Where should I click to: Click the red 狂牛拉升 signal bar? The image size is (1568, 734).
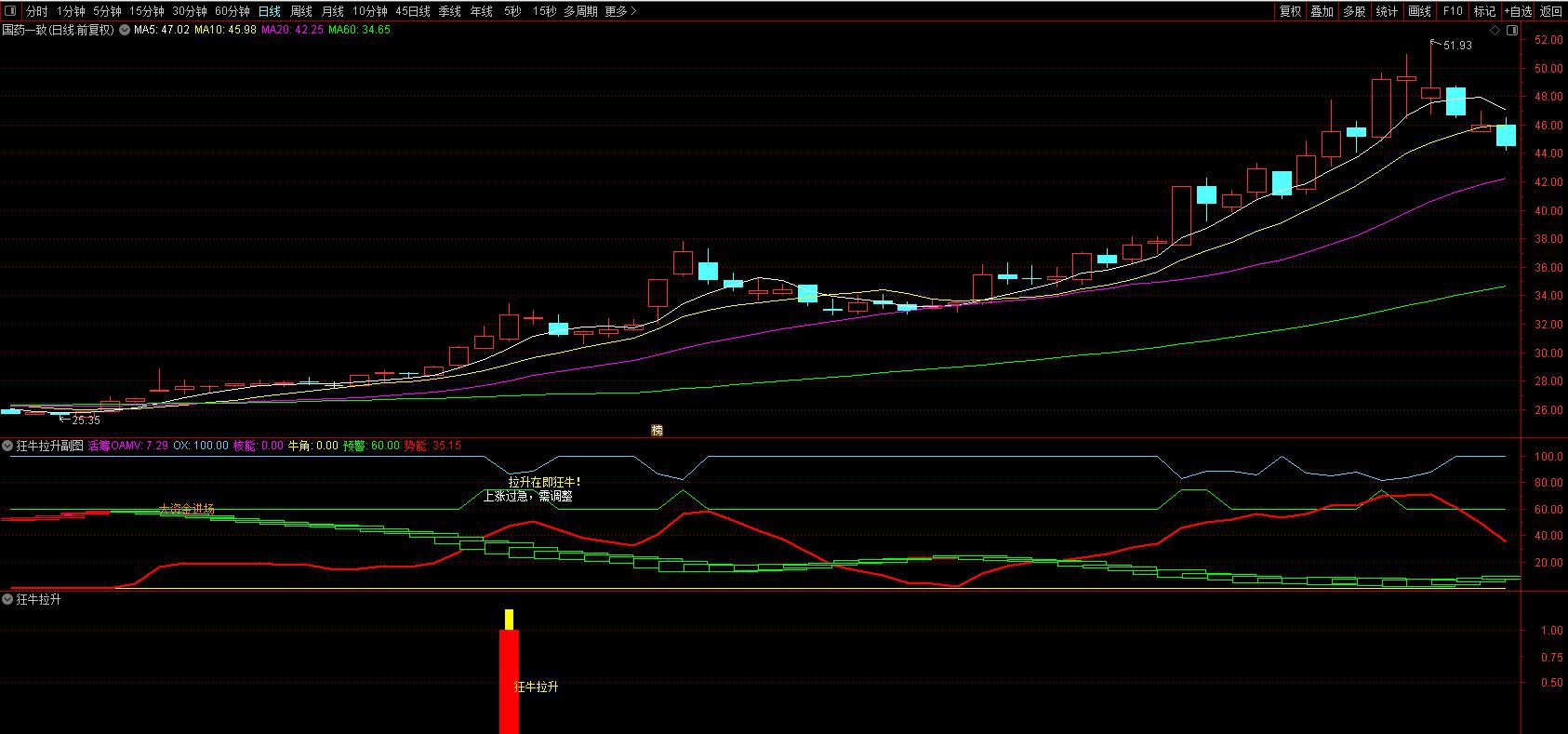(509, 682)
